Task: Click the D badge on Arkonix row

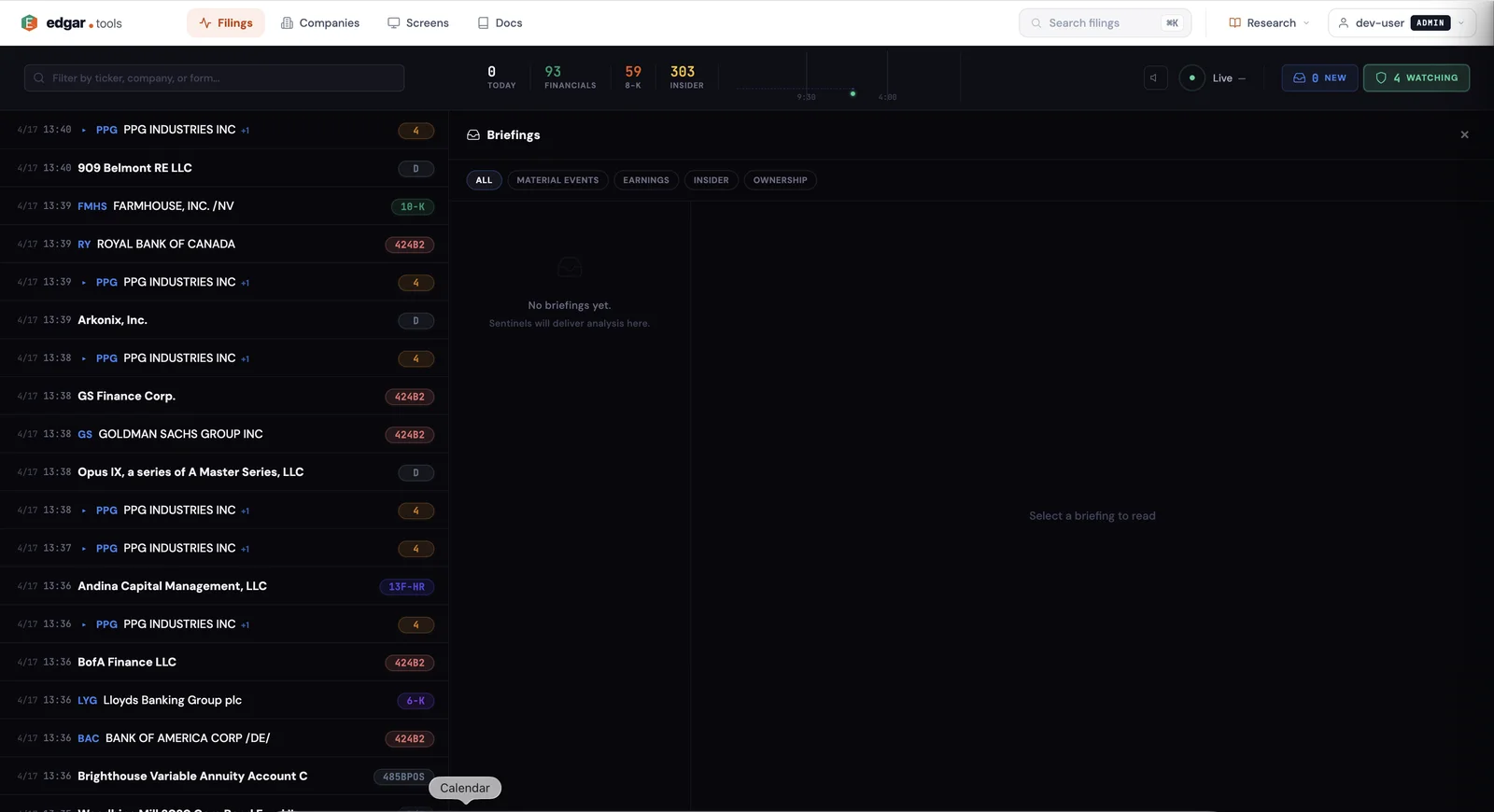Action: coord(416,321)
